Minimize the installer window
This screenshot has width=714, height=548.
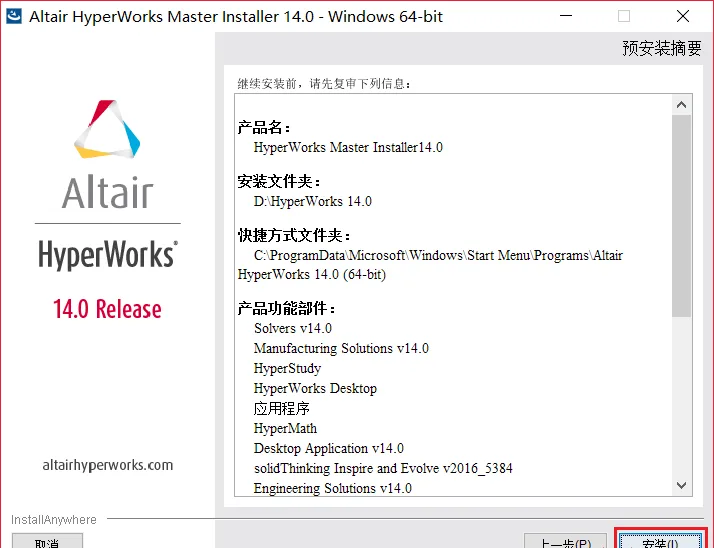pos(566,16)
